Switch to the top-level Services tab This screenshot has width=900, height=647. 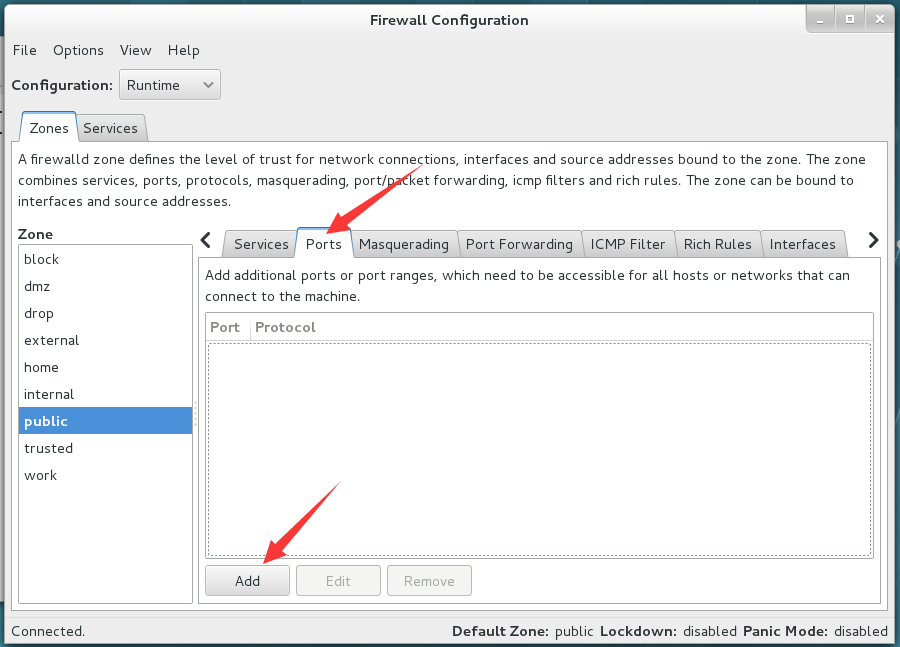coord(111,128)
